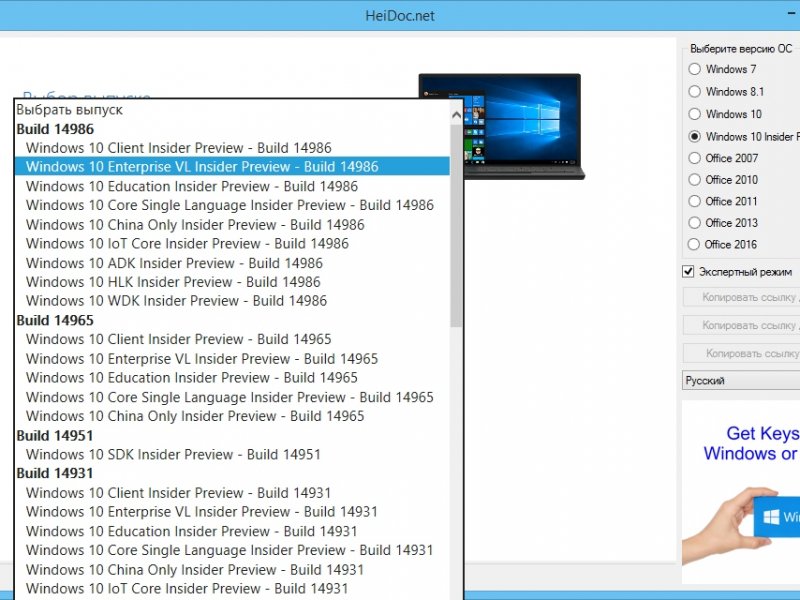The image size is (800, 600).
Task: Choose Windows 10 Client Insider Preview Build 14931
Action: (x=232, y=493)
